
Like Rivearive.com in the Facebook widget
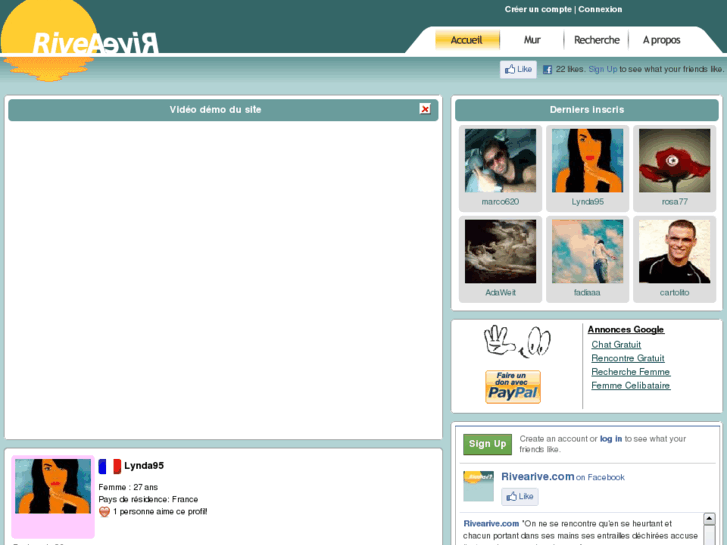click(520, 497)
